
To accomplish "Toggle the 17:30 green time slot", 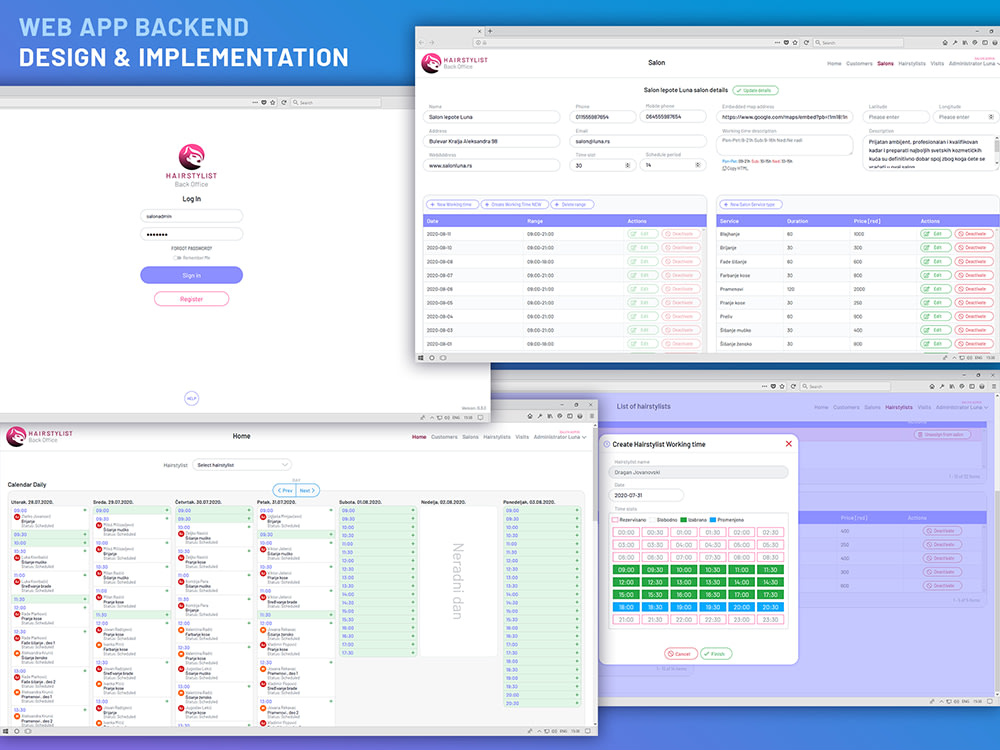I will coord(770,594).
